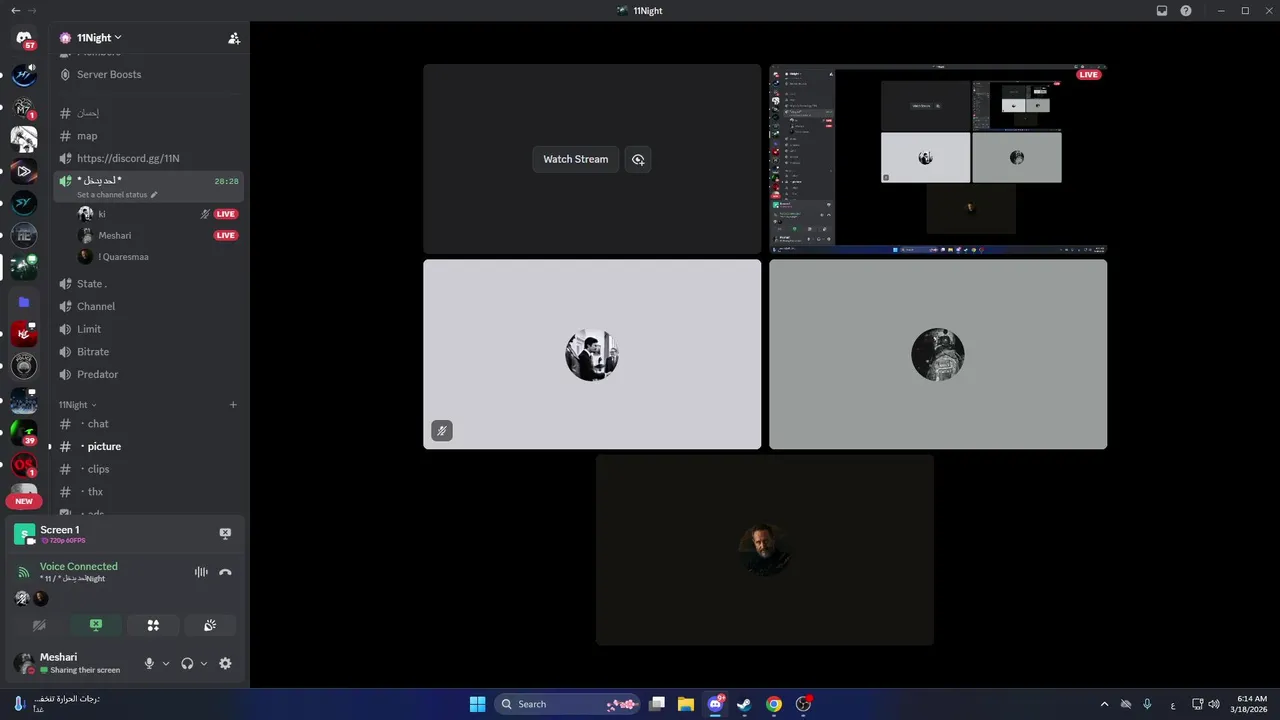Pop out stream icon beside Watch Stream
Screen dimensions: 1280x720
click(x=638, y=159)
